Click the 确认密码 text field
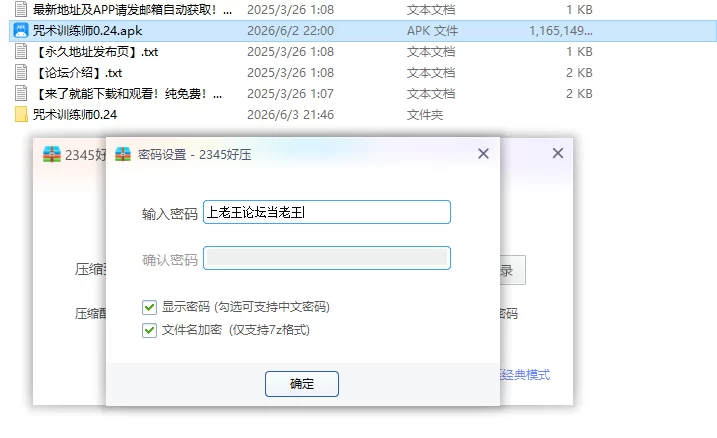This screenshot has height=438, width=717. (x=327, y=258)
